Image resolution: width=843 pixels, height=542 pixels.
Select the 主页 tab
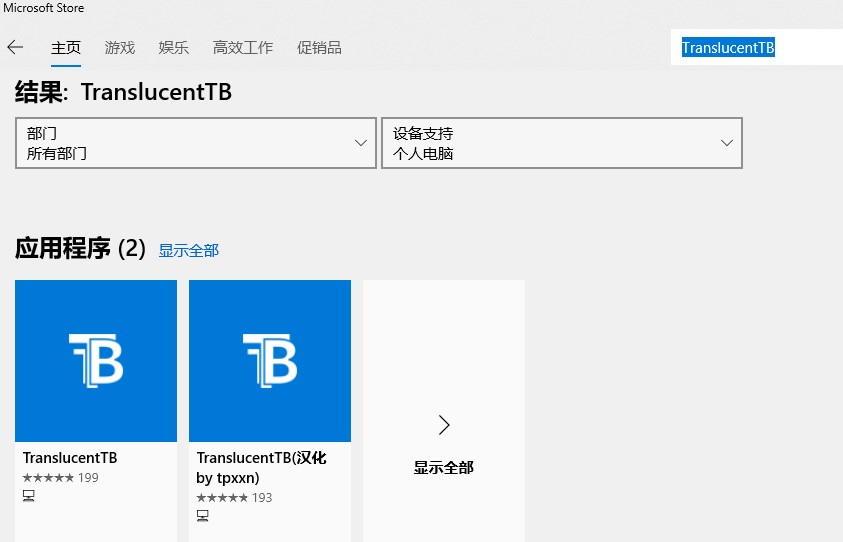point(66,47)
